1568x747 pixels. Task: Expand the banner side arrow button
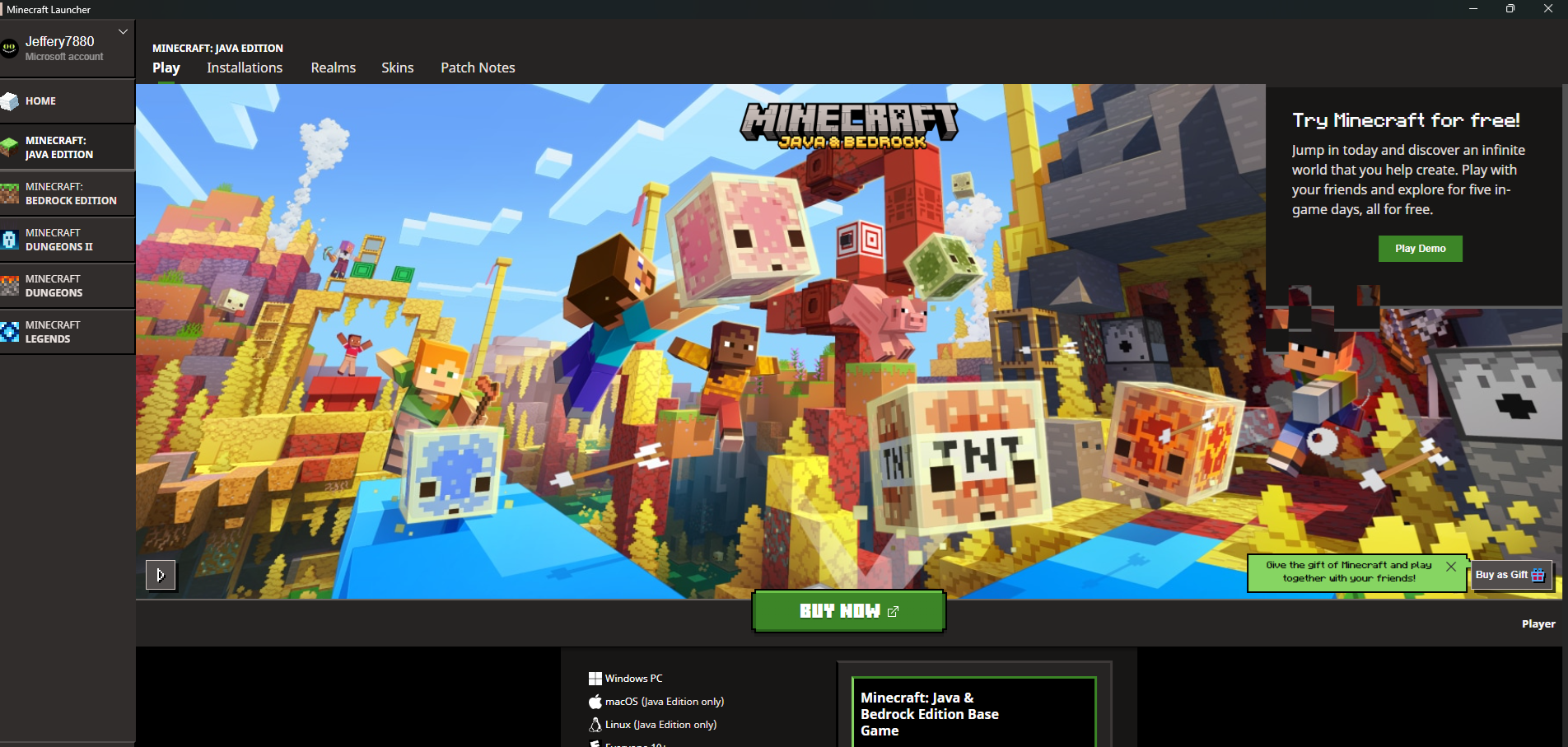pos(161,575)
